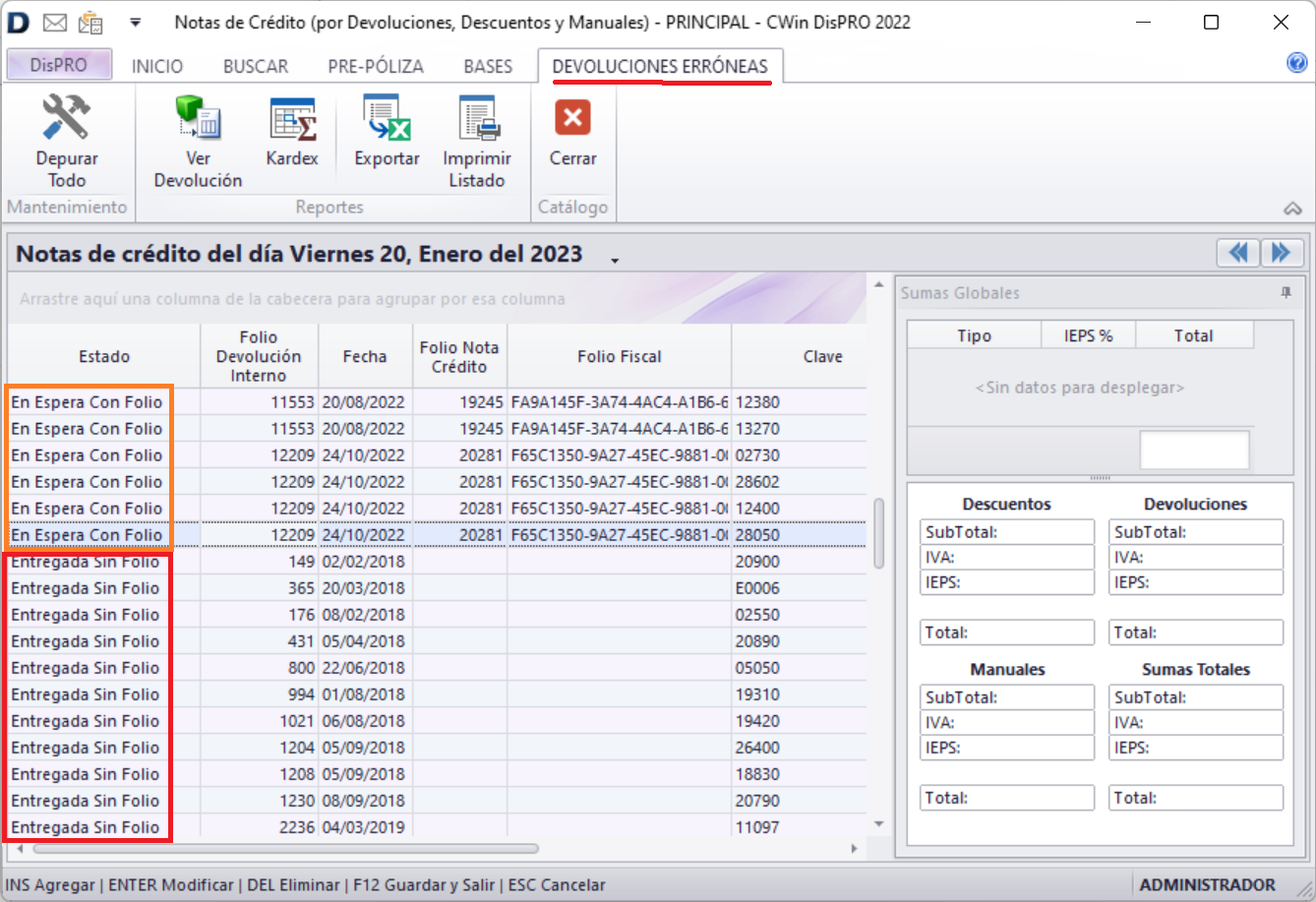Switch to the BUSCAR tab
Image resolution: width=1316 pixels, height=902 pixels.
click(256, 66)
